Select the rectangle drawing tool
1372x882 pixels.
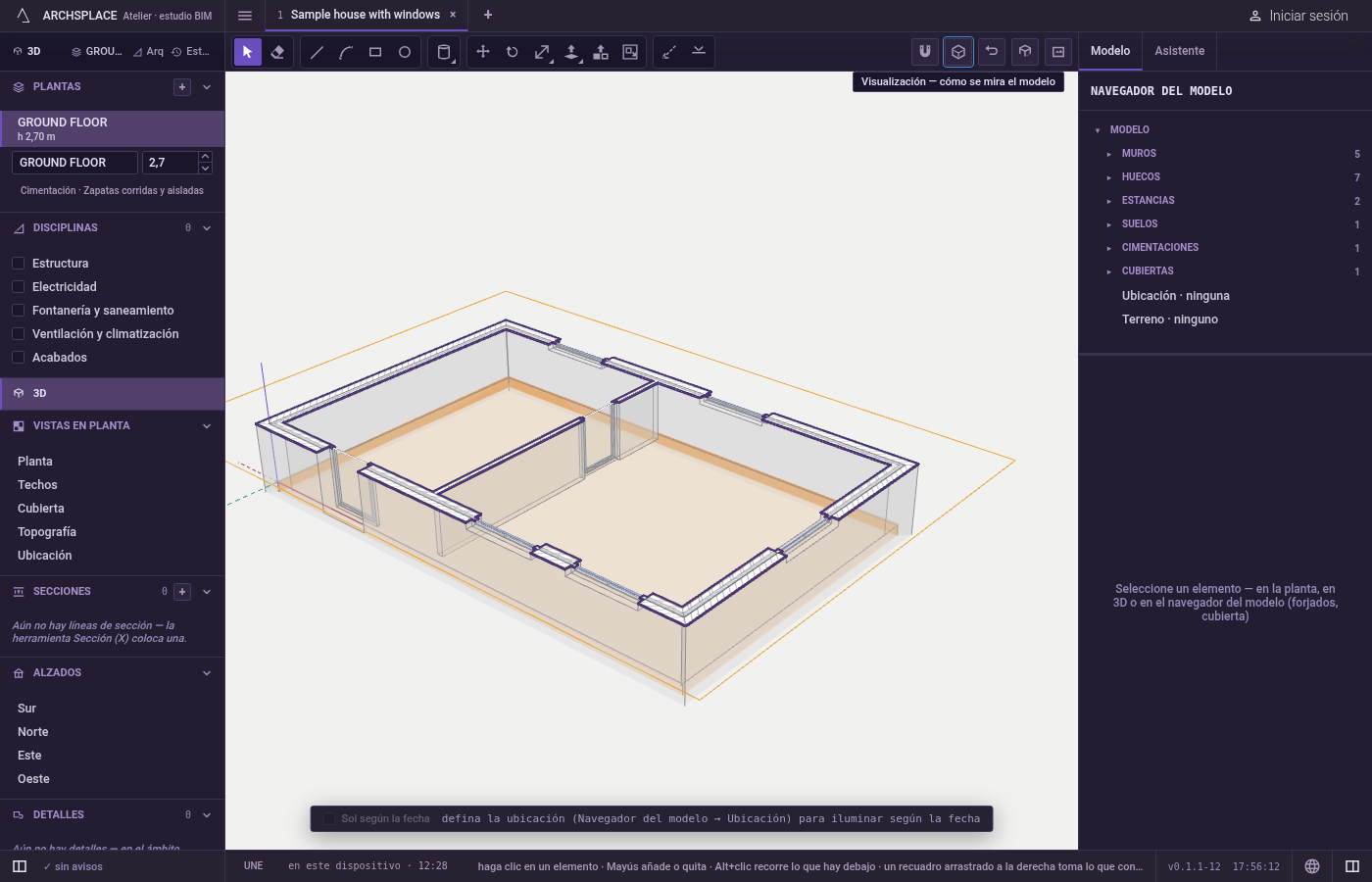[375, 52]
